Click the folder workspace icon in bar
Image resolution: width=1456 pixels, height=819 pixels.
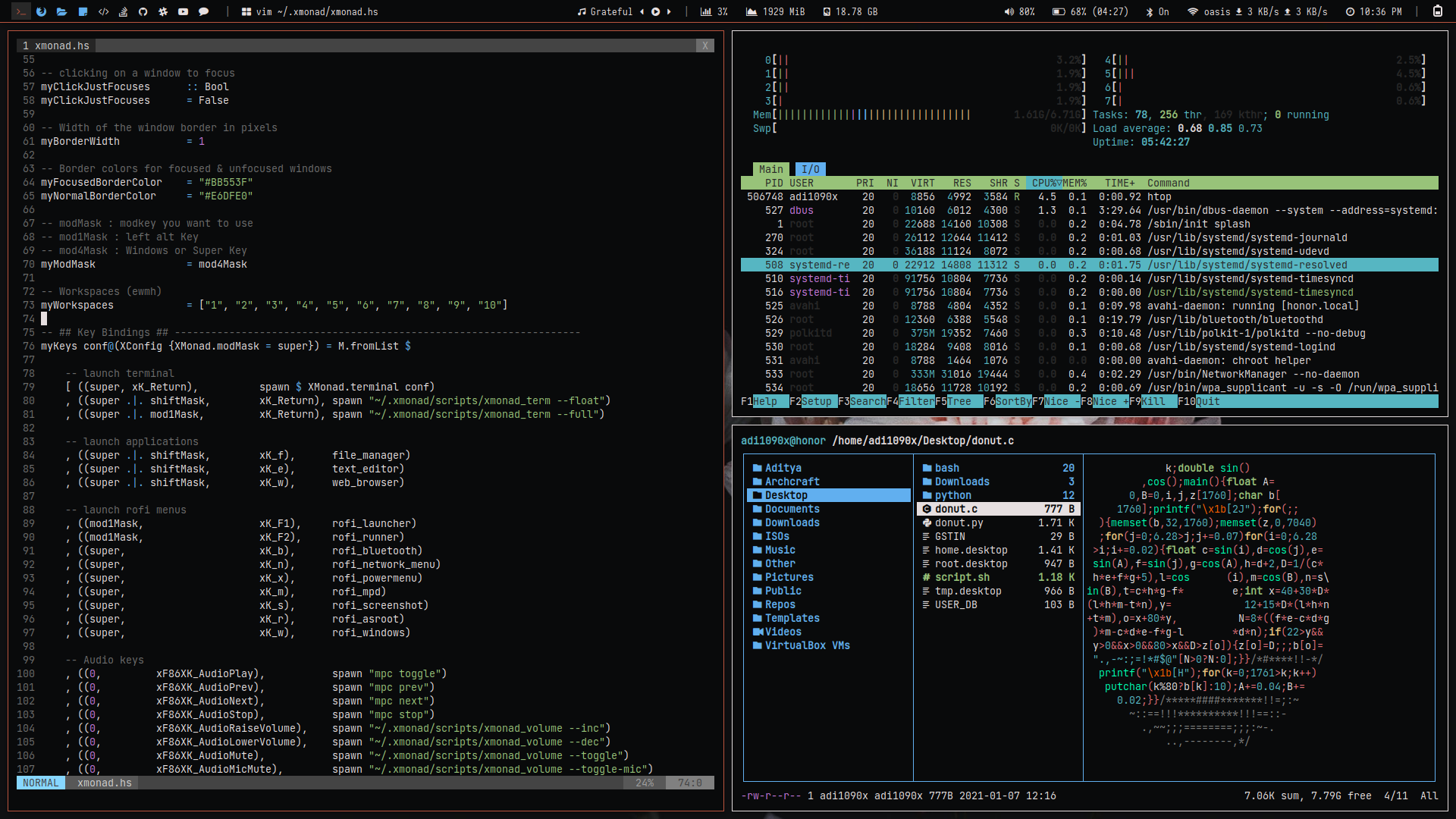61,11
